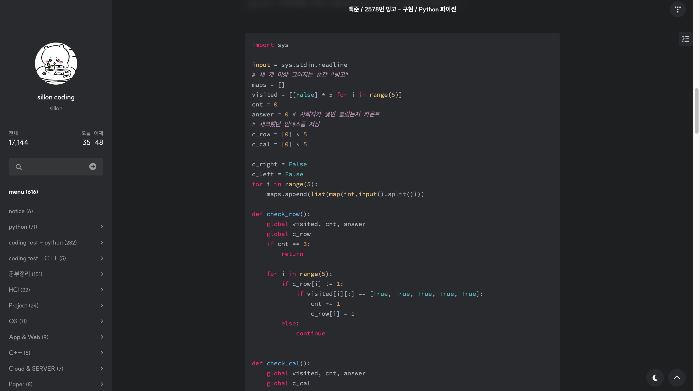Screen dimensions: 700x391
Task: Expand the python category chevron
Action: [x=102, y=227]
